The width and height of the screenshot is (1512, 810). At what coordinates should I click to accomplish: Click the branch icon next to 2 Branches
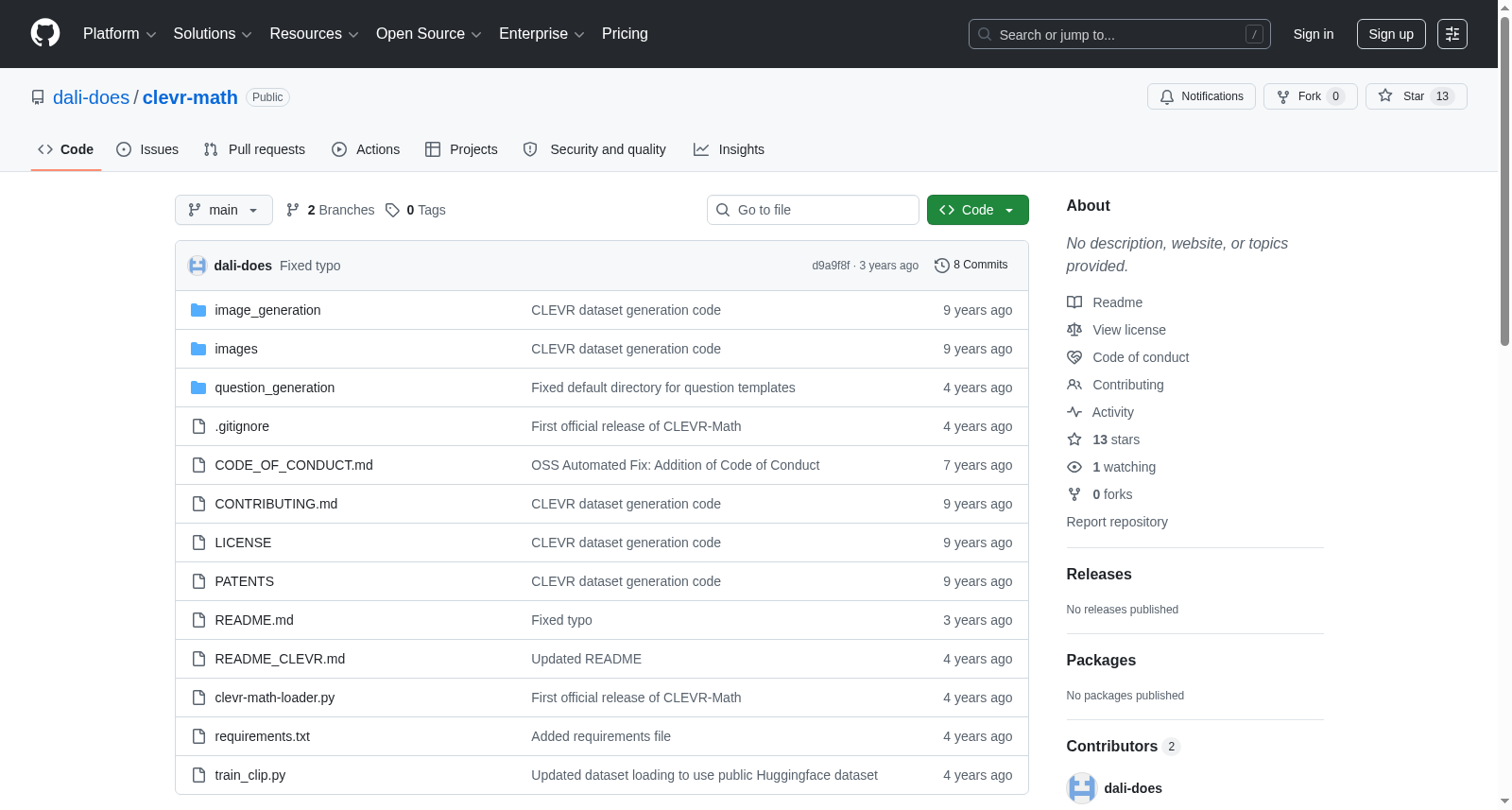point(293,210)
